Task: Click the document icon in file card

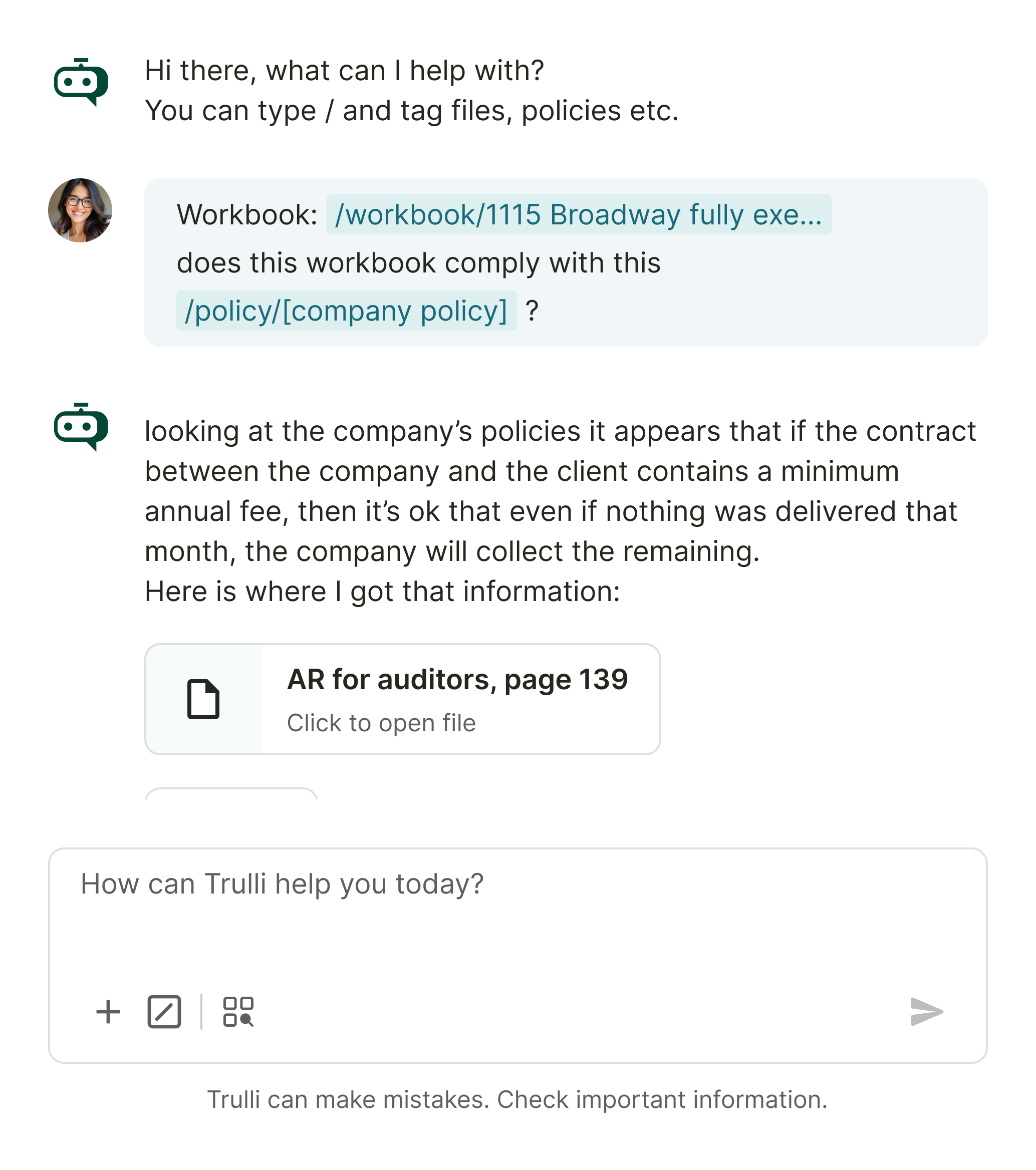Action: 203,699
